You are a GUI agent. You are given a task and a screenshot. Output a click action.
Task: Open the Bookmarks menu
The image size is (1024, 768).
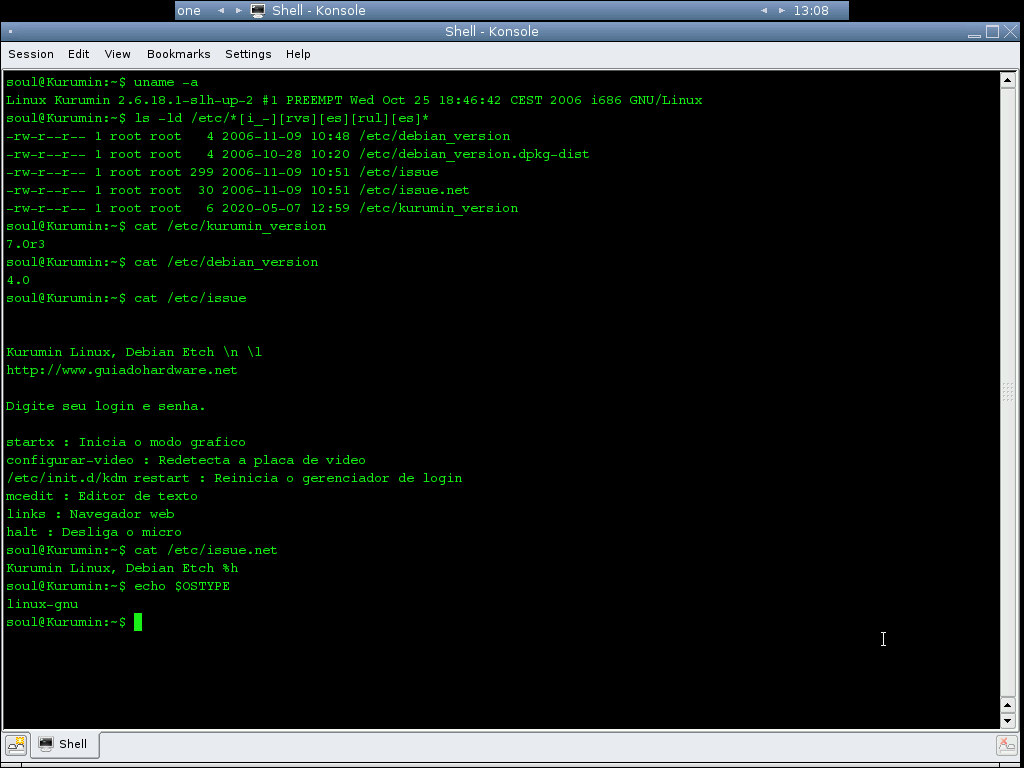[178, 54]
